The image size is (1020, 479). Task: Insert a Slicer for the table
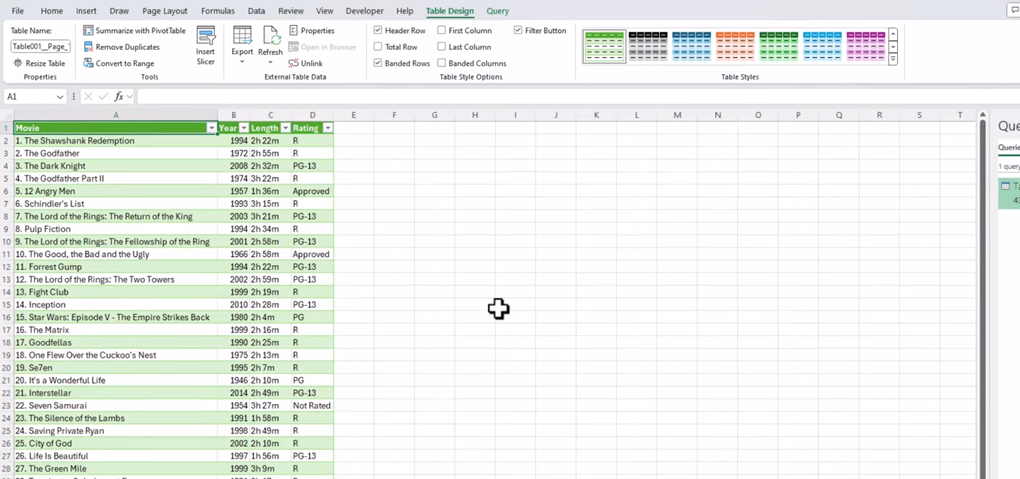tap(205, 45)
